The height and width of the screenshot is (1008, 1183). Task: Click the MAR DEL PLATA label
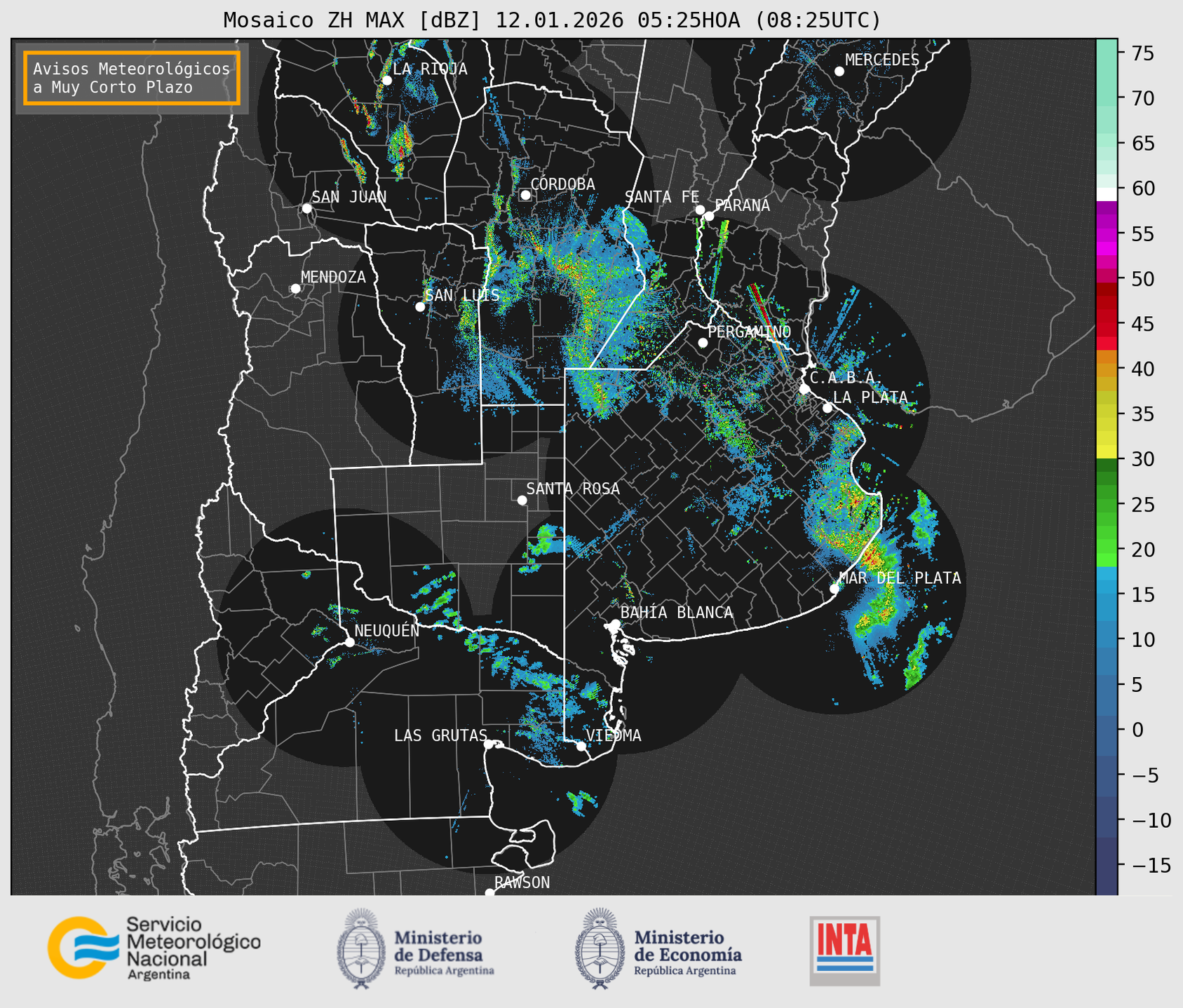[x=900, y=578]
